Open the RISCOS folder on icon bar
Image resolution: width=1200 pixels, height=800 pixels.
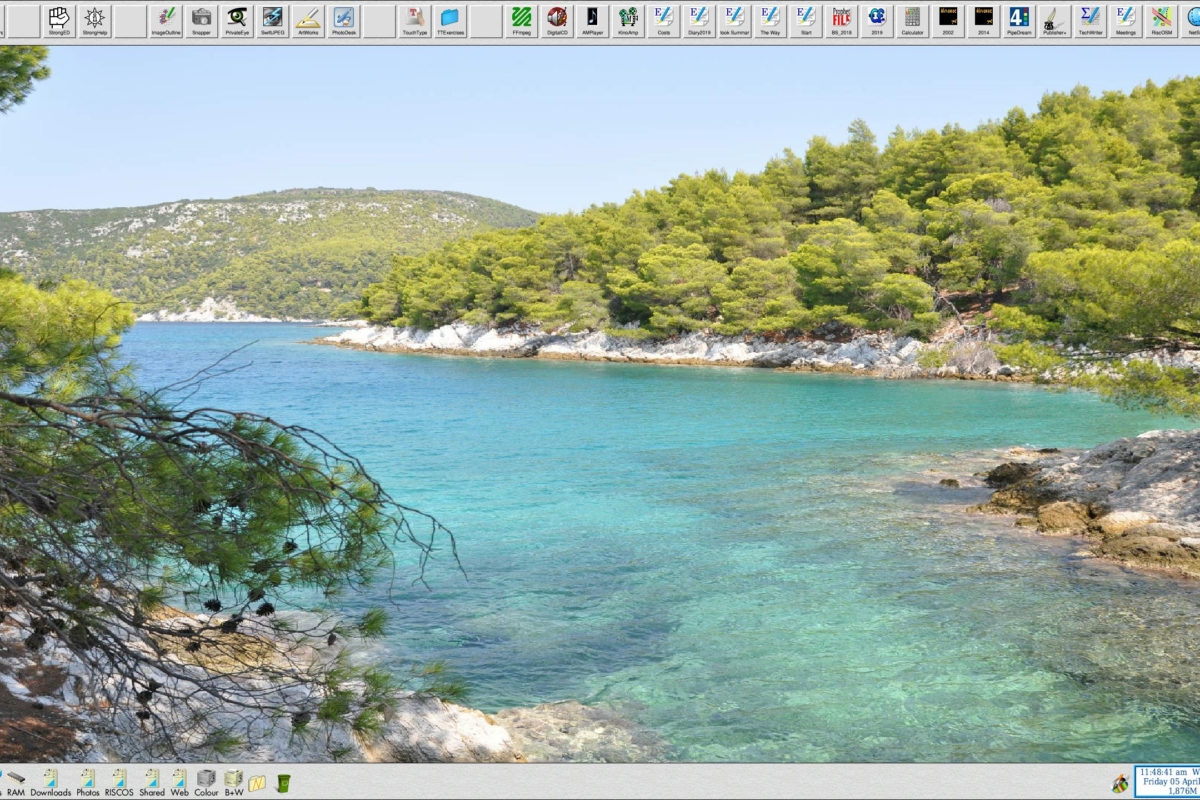[119, 783]
